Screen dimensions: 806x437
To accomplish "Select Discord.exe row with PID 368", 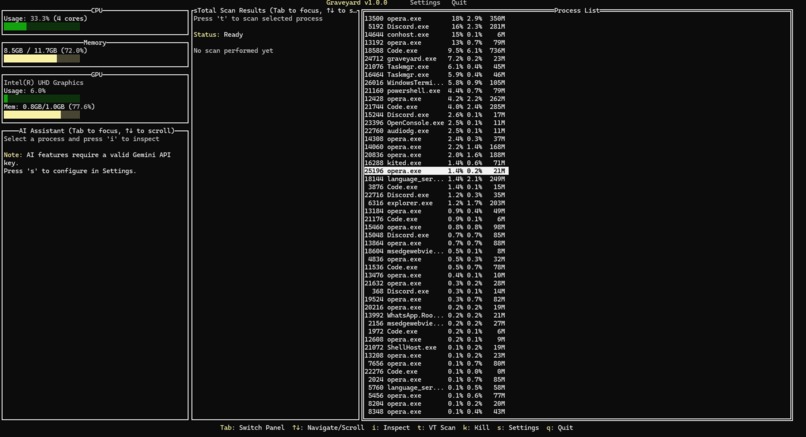I will coord(435,291).
